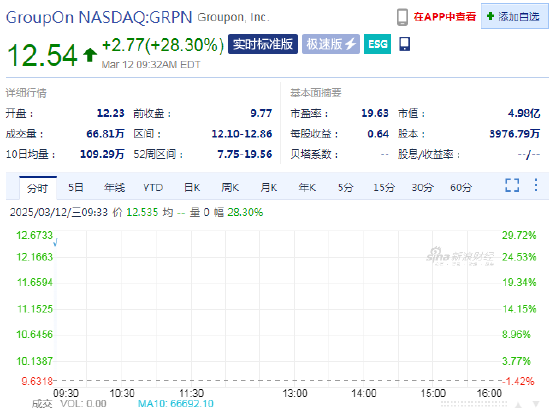
Task: Select the 年线 chart tab
Action: click(x=114, y=188)
